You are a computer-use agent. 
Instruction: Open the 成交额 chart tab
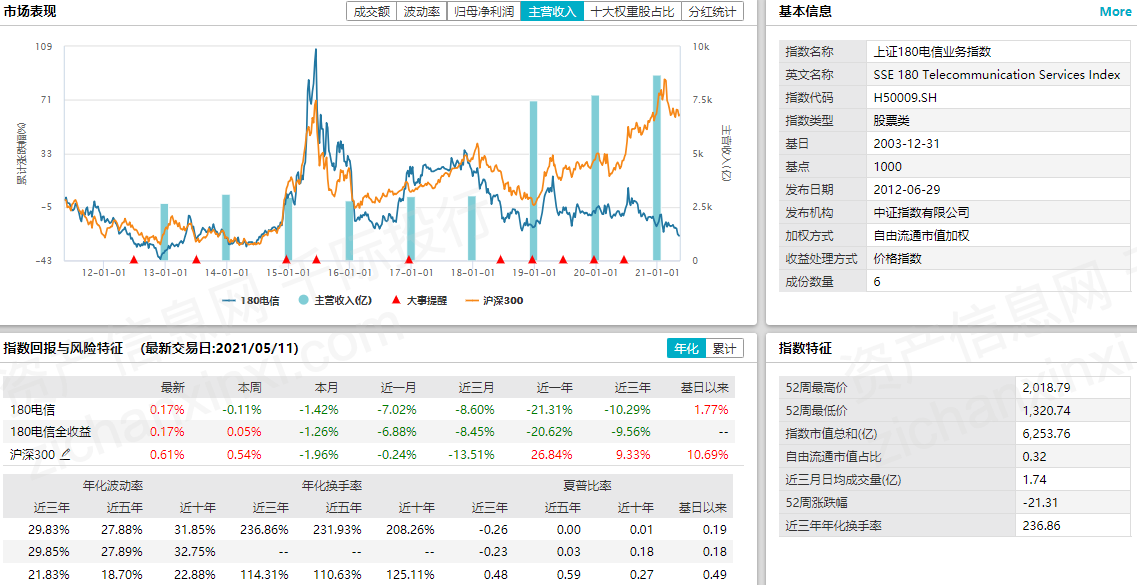point(371,12)
